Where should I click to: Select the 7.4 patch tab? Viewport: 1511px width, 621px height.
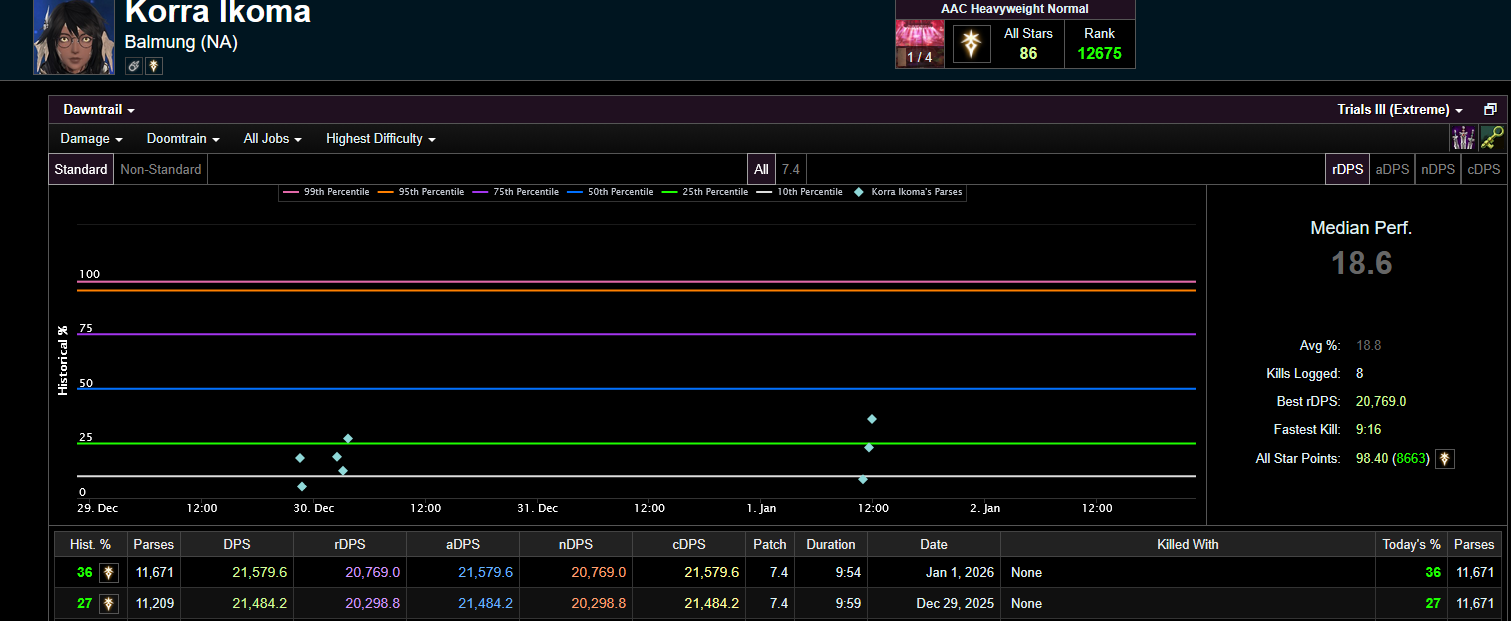[791, 169]
